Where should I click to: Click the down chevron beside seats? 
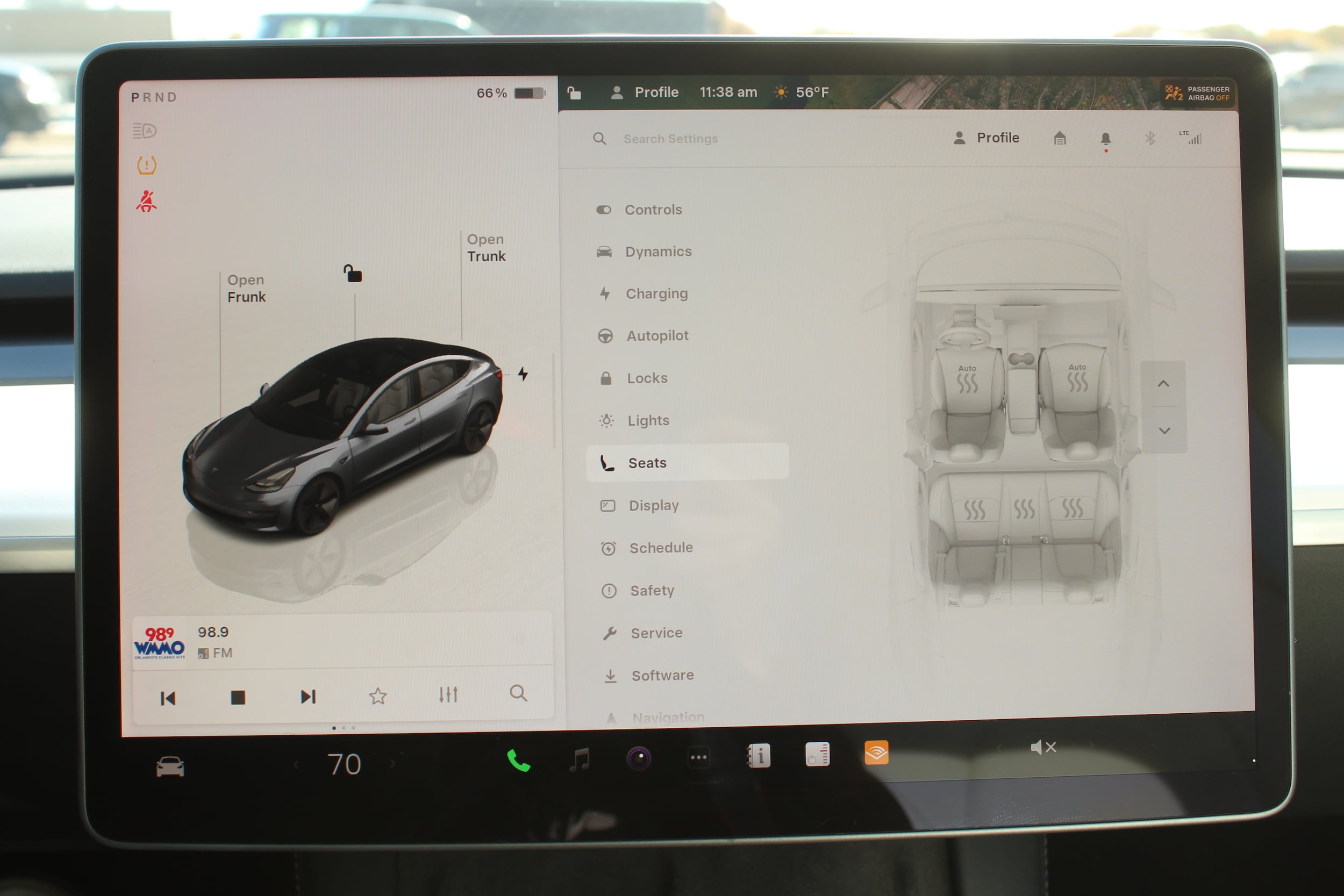coord(1164,431)
